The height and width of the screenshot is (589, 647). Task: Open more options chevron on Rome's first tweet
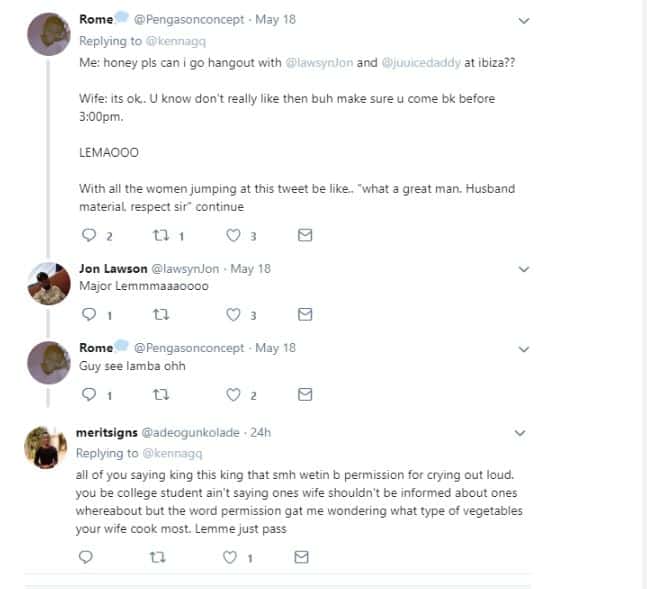click(524, 20)
